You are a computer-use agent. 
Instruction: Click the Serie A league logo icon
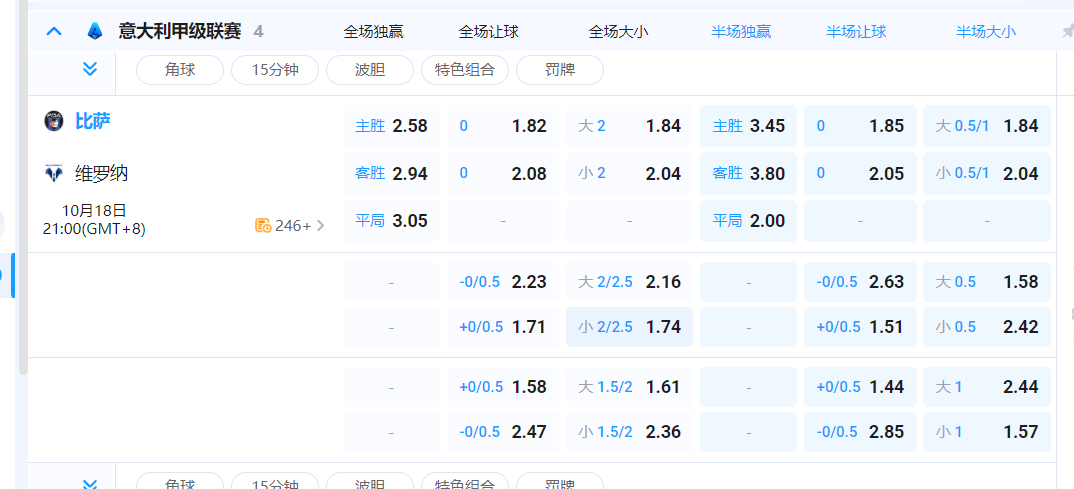click(94, 31)
